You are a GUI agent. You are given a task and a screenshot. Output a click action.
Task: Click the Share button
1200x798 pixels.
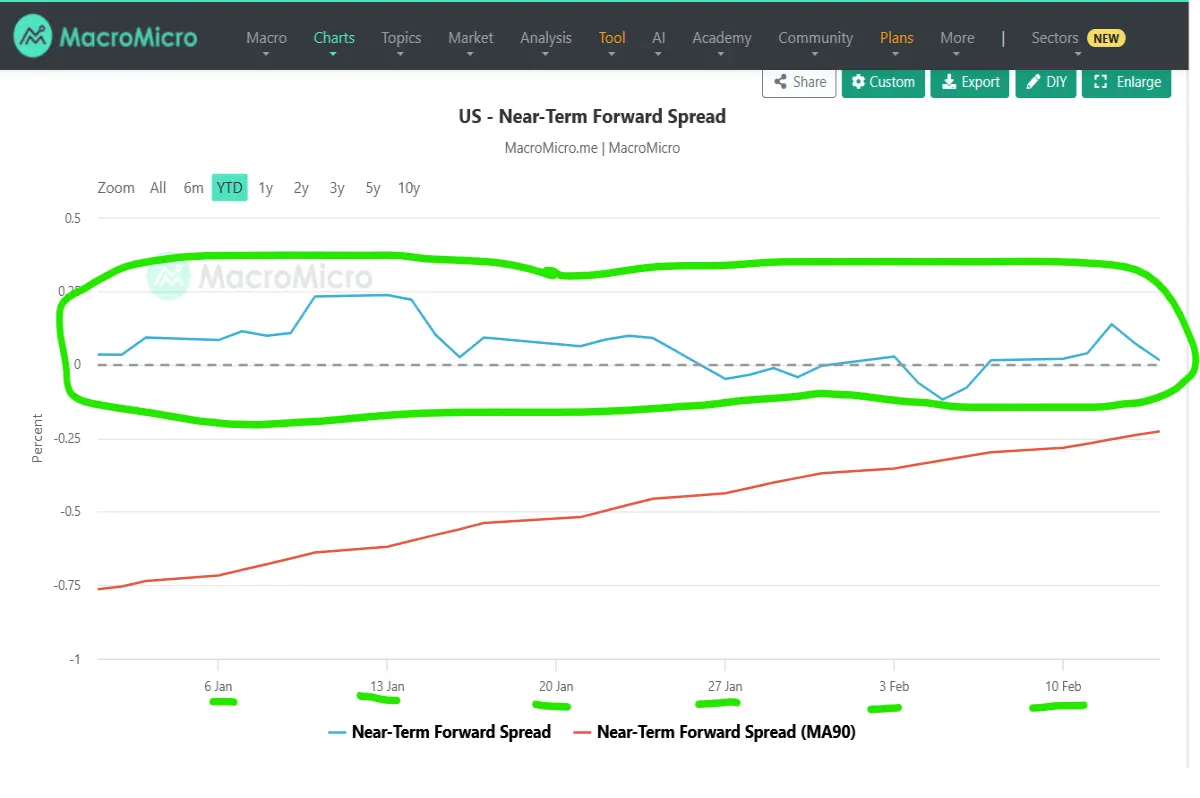click(799, 82)
